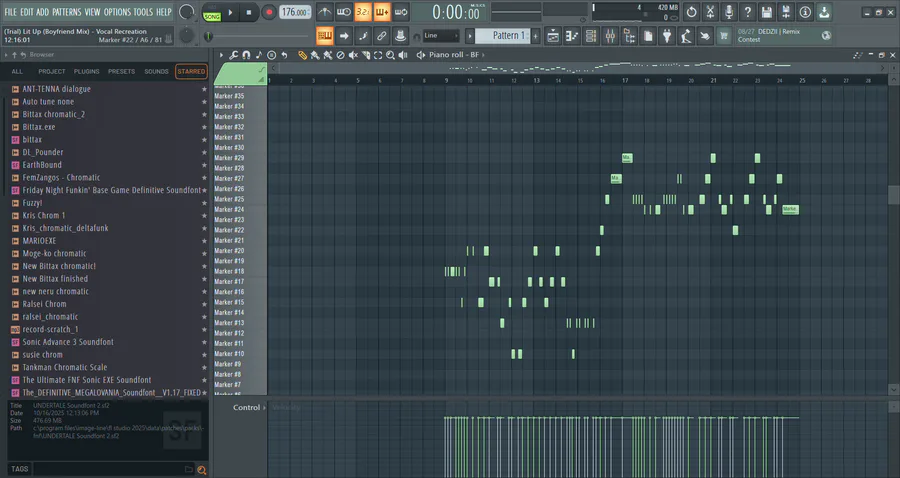Open the Pattern 1 selector dropdown
The width and height of the screenshot is (900, 478).
pos(503,36)
